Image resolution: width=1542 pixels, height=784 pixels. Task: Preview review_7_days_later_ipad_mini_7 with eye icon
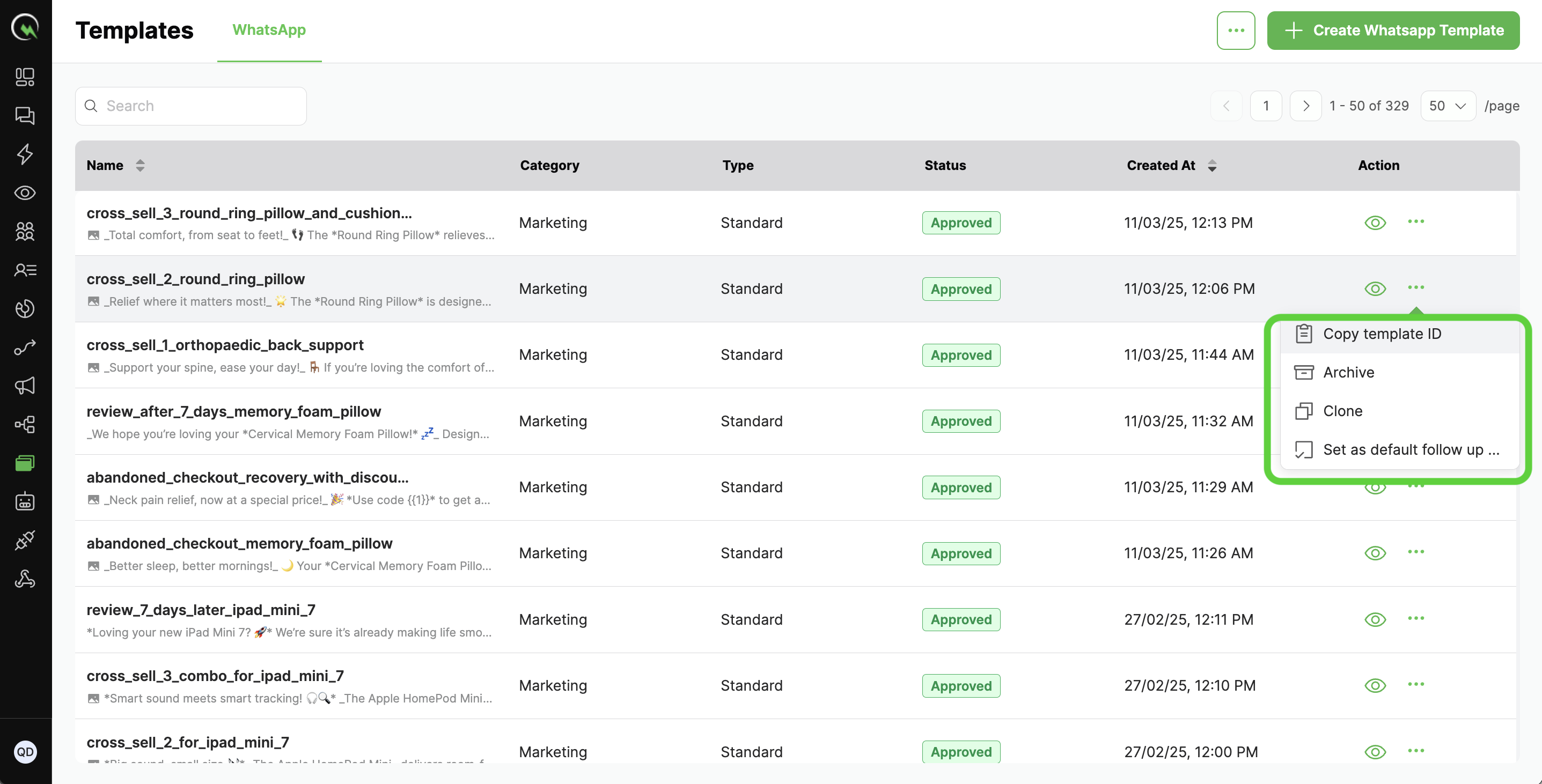[1375, 619]
